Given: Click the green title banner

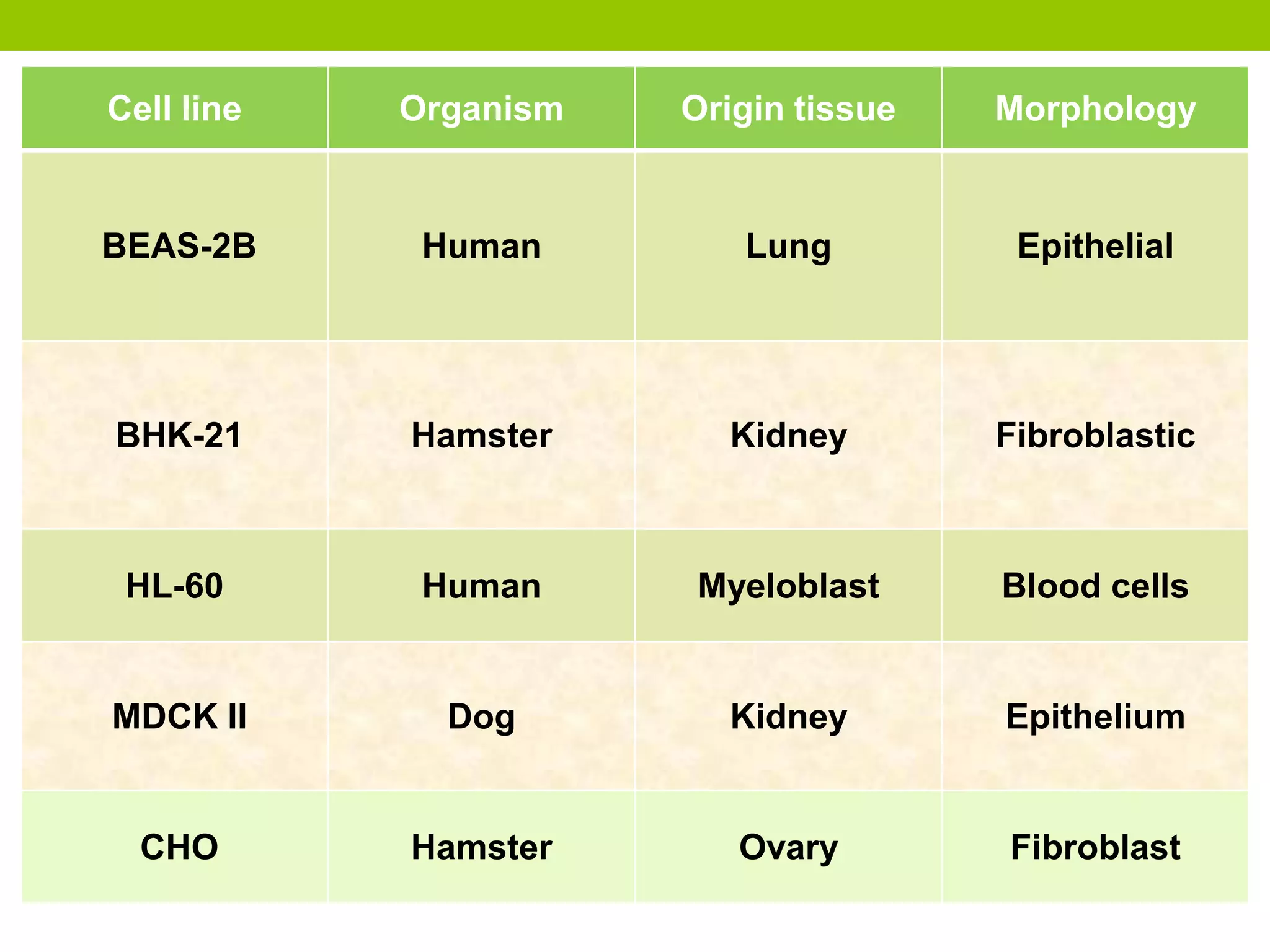Looking at the screenshot, I should [x=635, y=25].
